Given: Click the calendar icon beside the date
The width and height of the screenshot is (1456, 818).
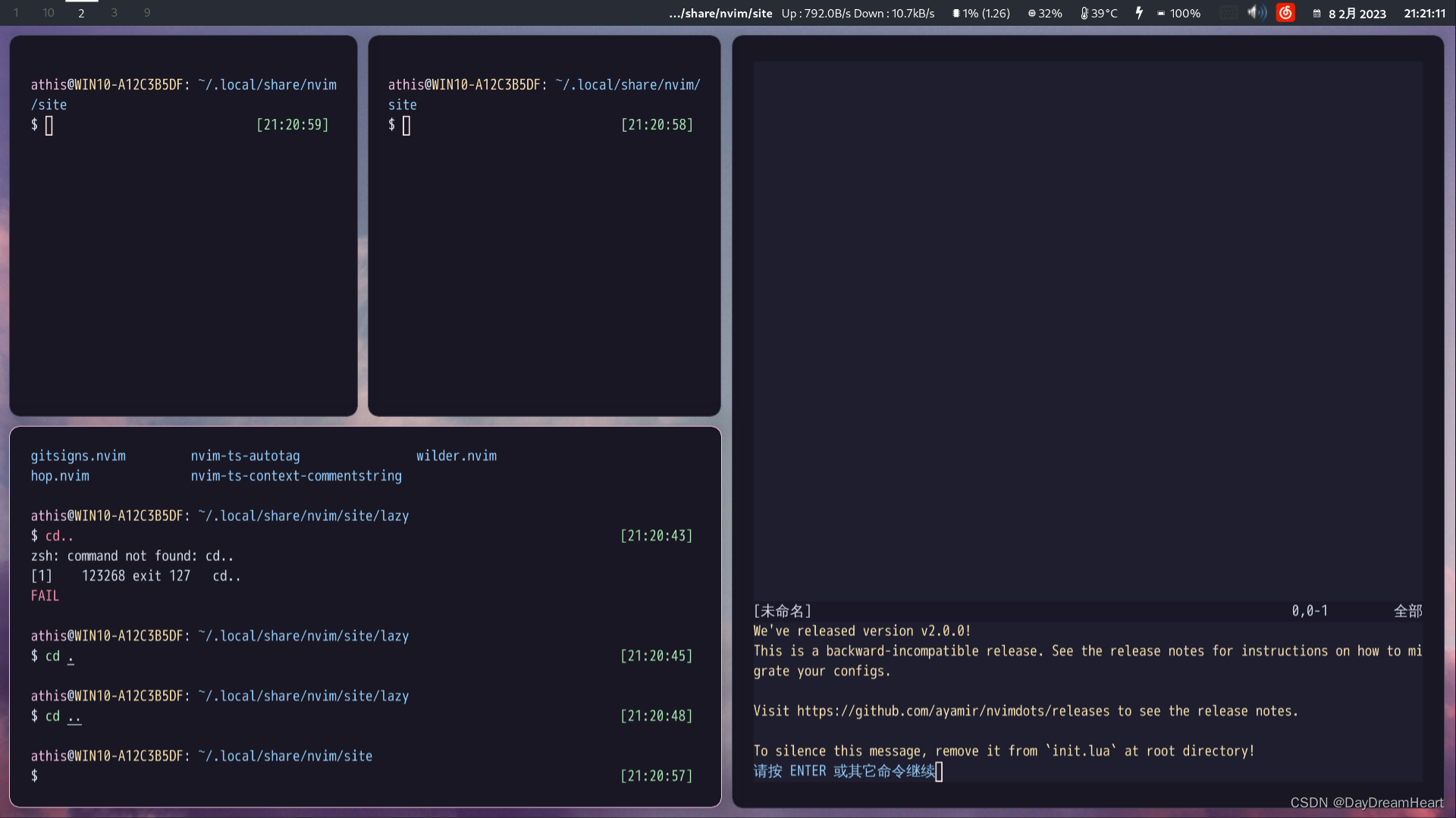Looking at the screenshot, I should [x=1317, y=14].
